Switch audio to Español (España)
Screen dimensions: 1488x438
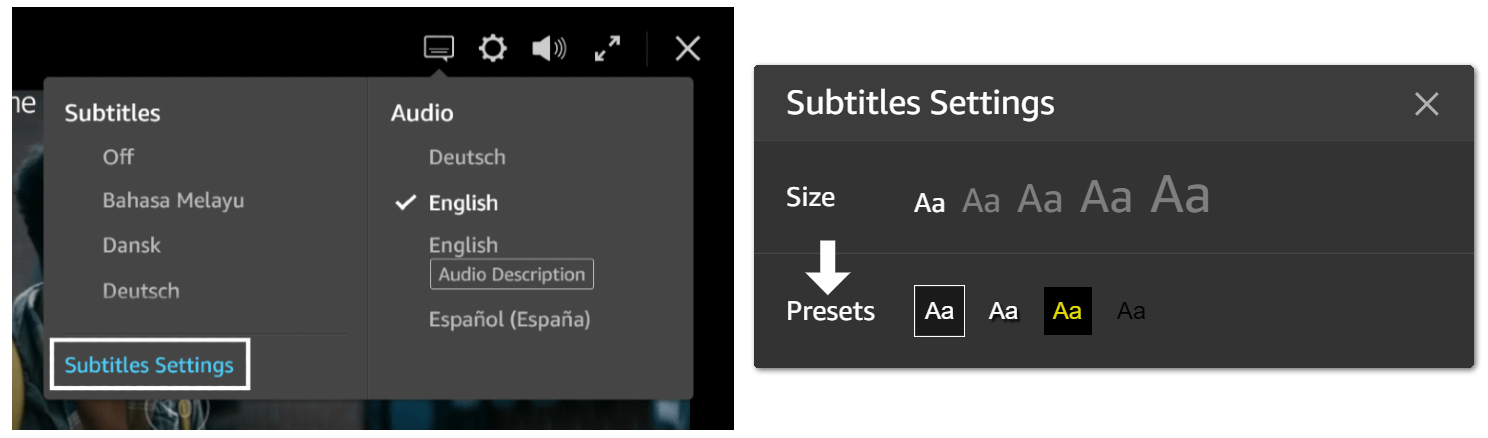[x=510, y=320]
